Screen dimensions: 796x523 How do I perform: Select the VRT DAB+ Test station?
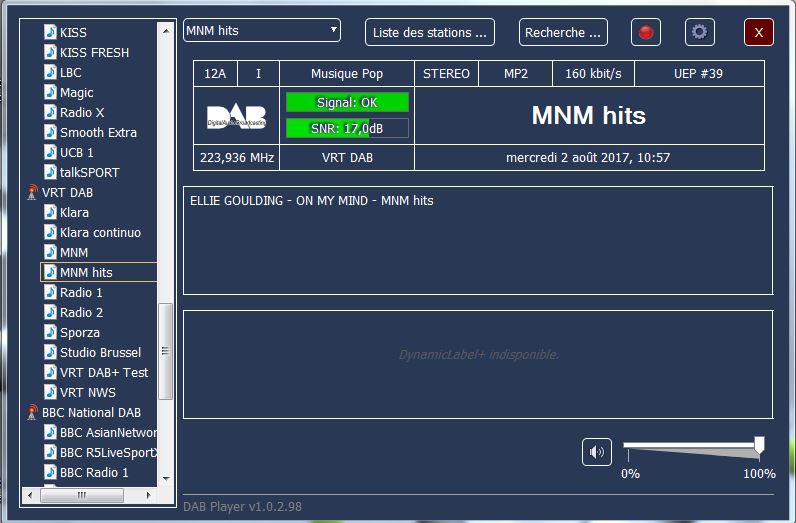104,372
